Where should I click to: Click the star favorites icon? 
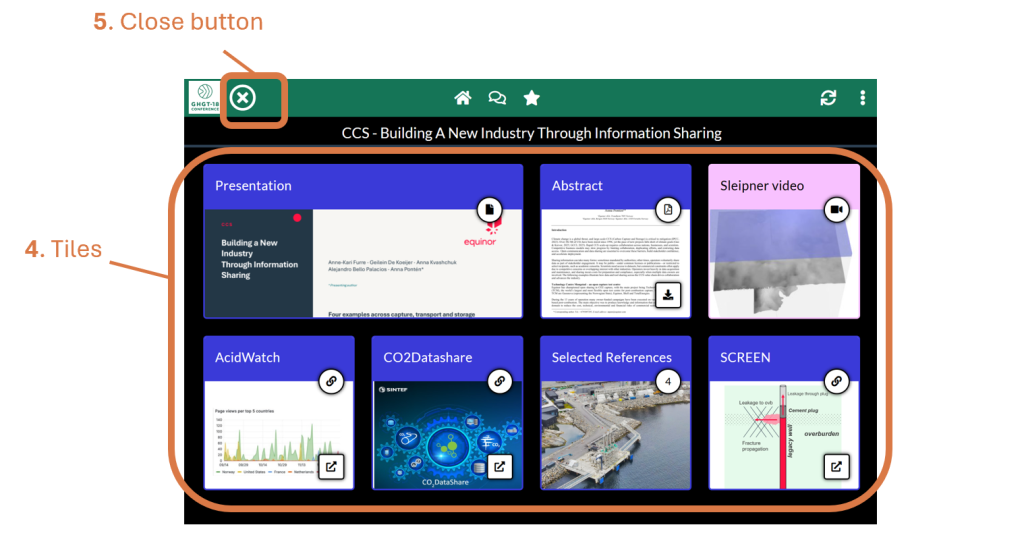tap(532, 98)
